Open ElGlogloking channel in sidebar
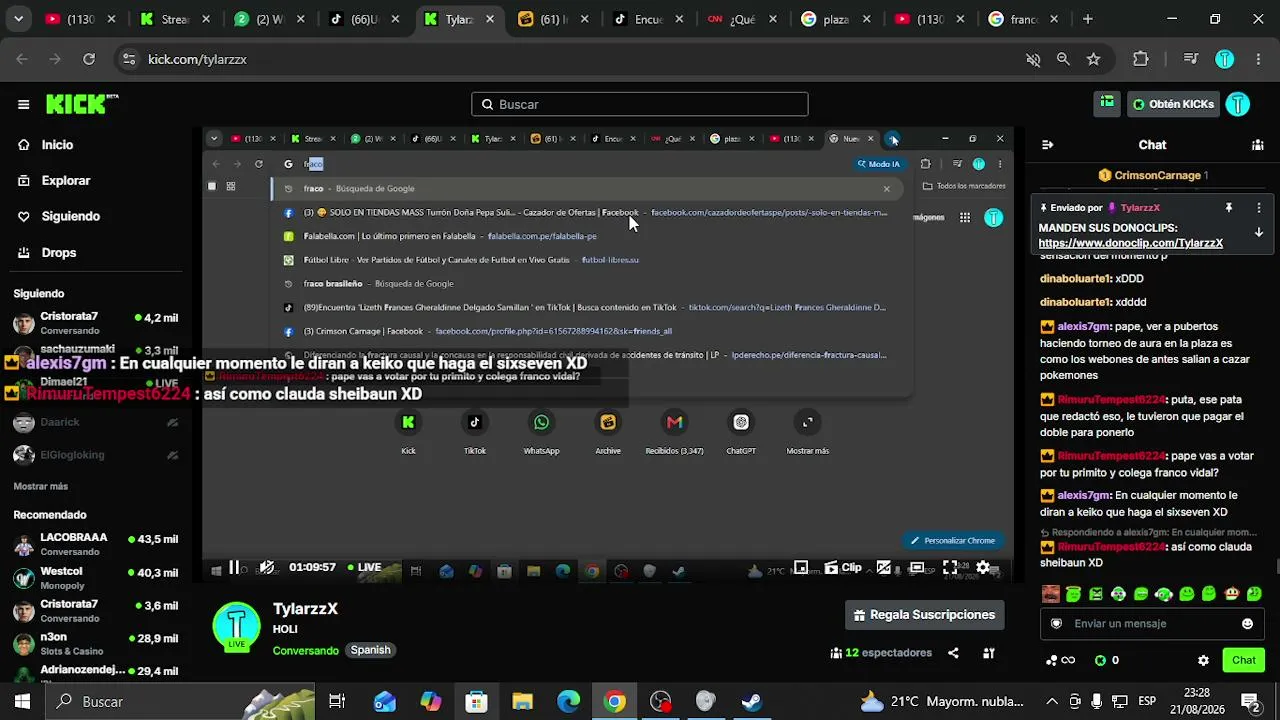Viewport: 1280px width, 720px height. 96,455
